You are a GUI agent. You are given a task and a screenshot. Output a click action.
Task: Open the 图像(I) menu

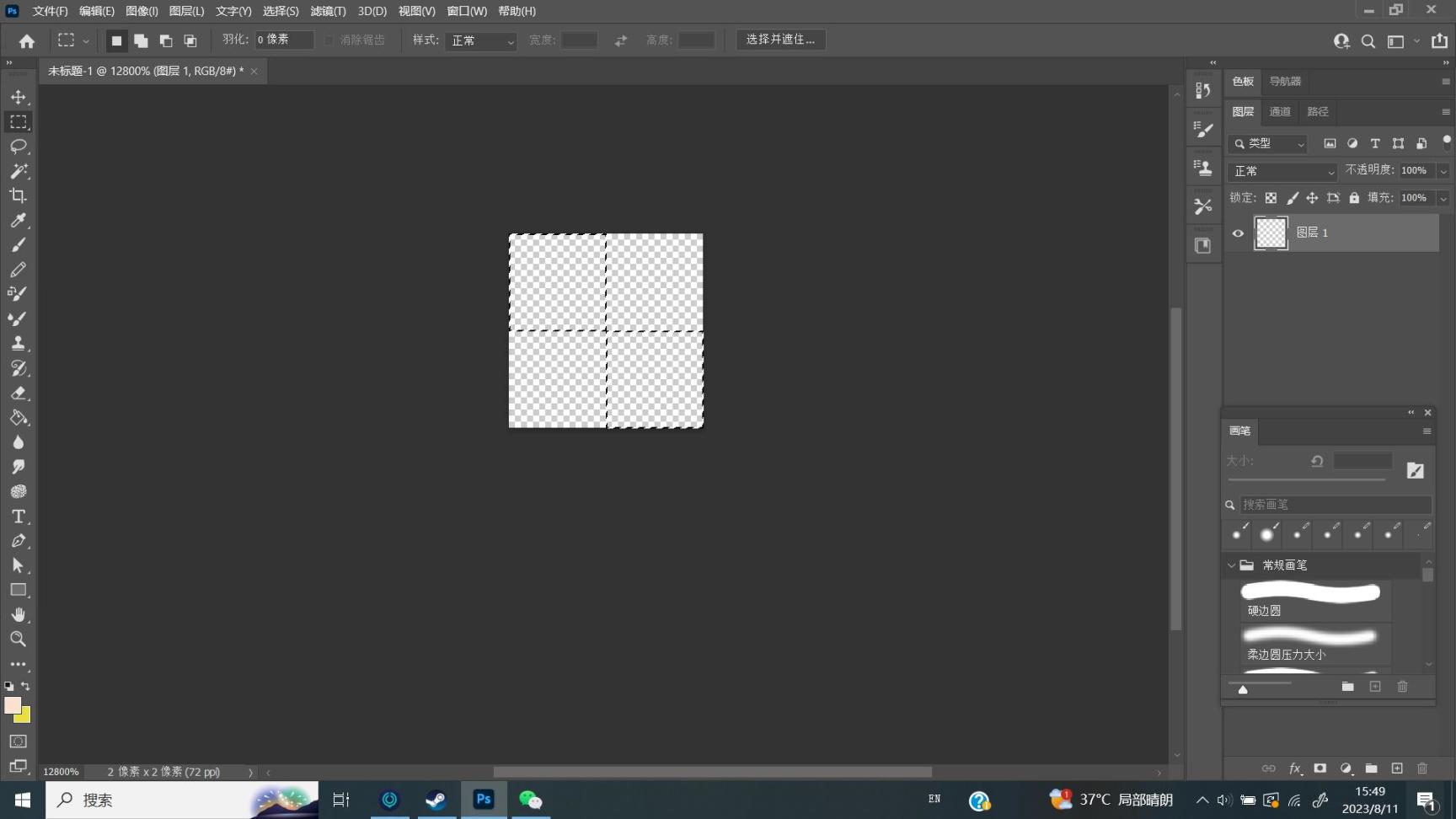(x=142, y=11)
